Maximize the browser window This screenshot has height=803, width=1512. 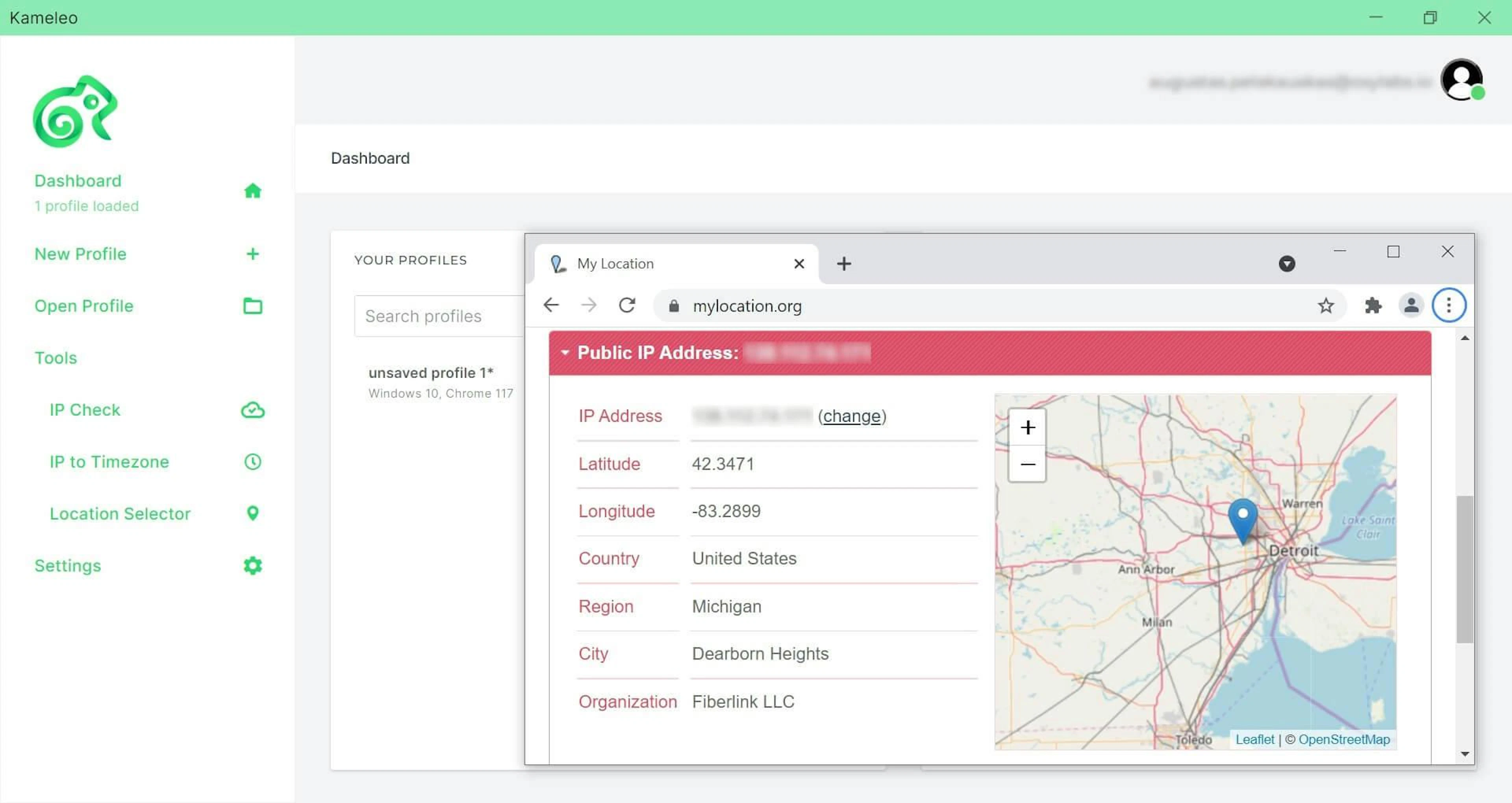[1393, 251]
